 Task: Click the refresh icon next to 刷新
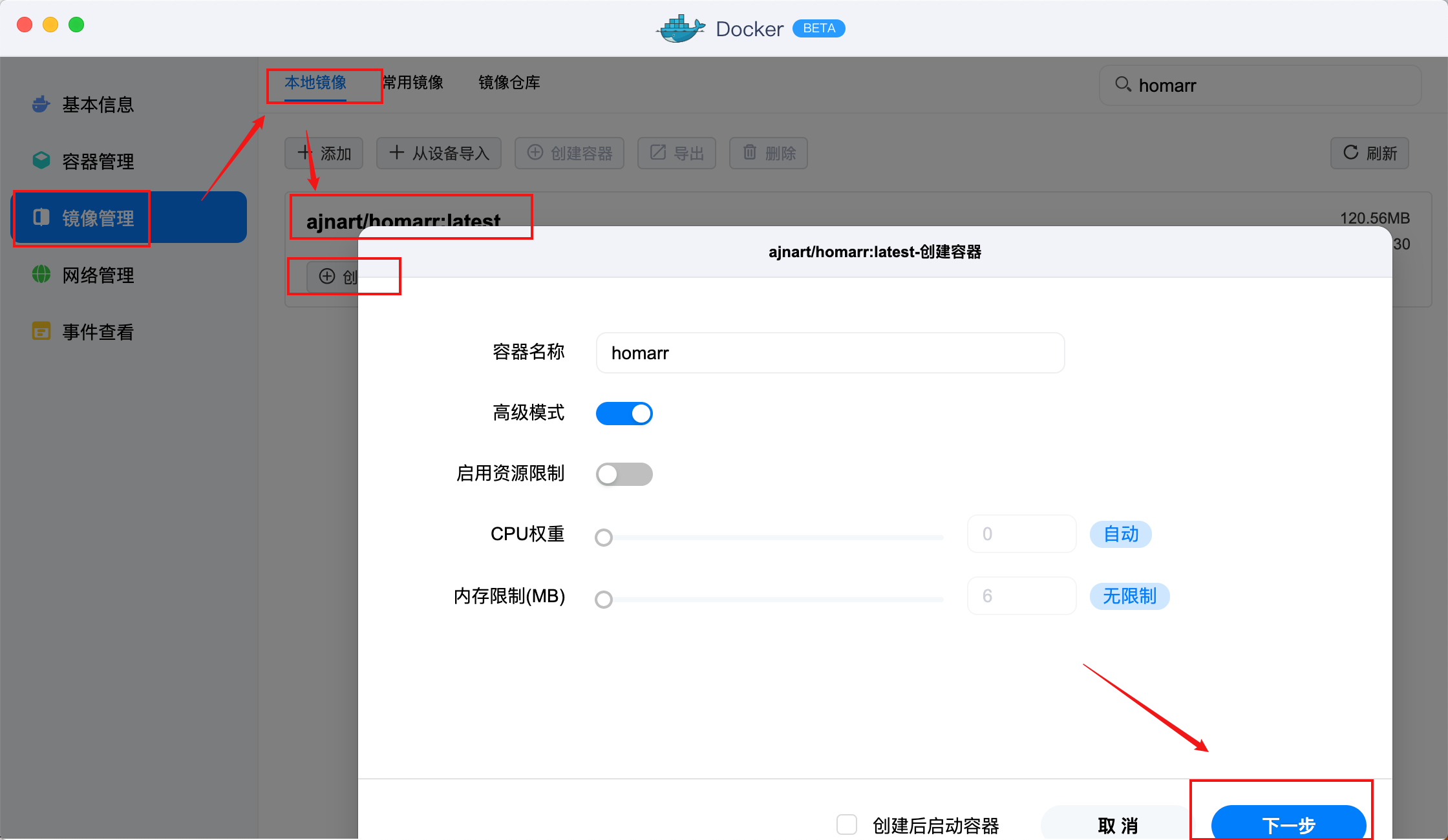(x=1350, y=152)
